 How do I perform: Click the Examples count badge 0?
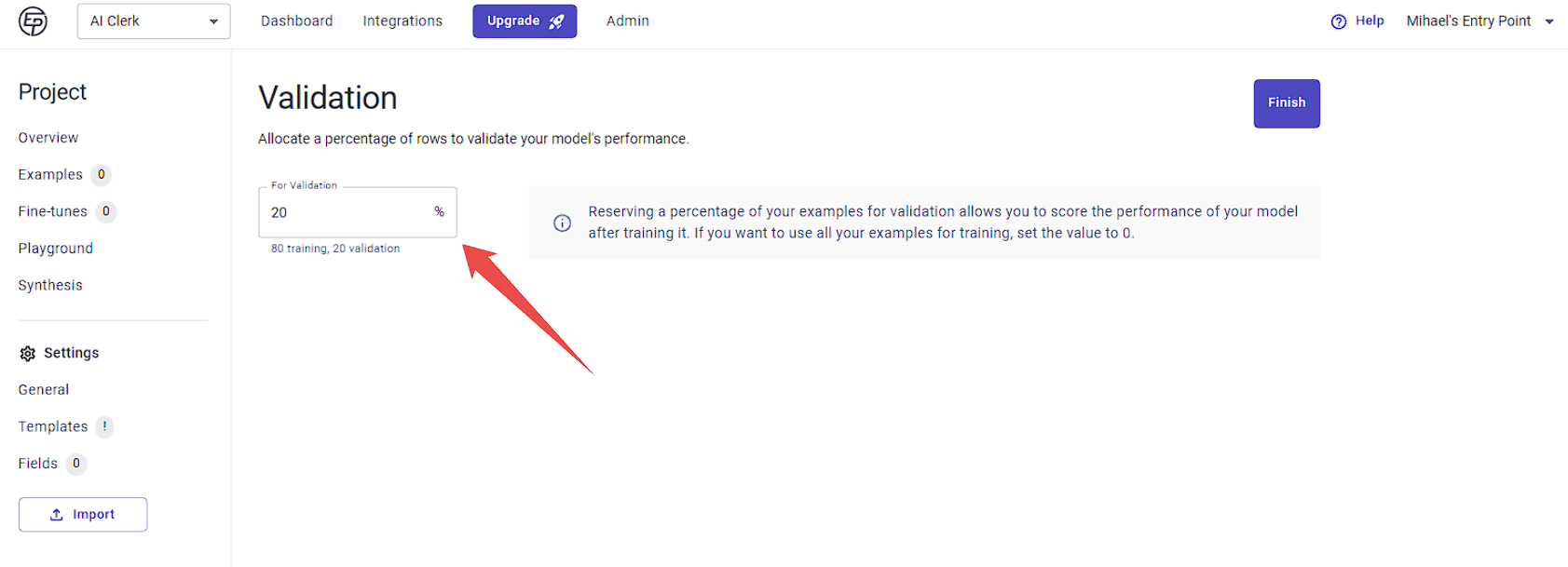(x=102, y=175)
